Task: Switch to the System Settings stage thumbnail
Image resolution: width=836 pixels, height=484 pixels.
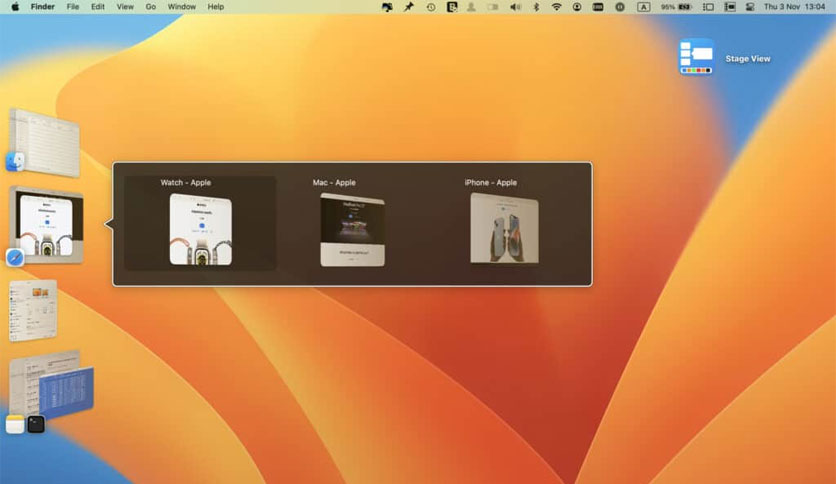Action: [x=33, y=310]
